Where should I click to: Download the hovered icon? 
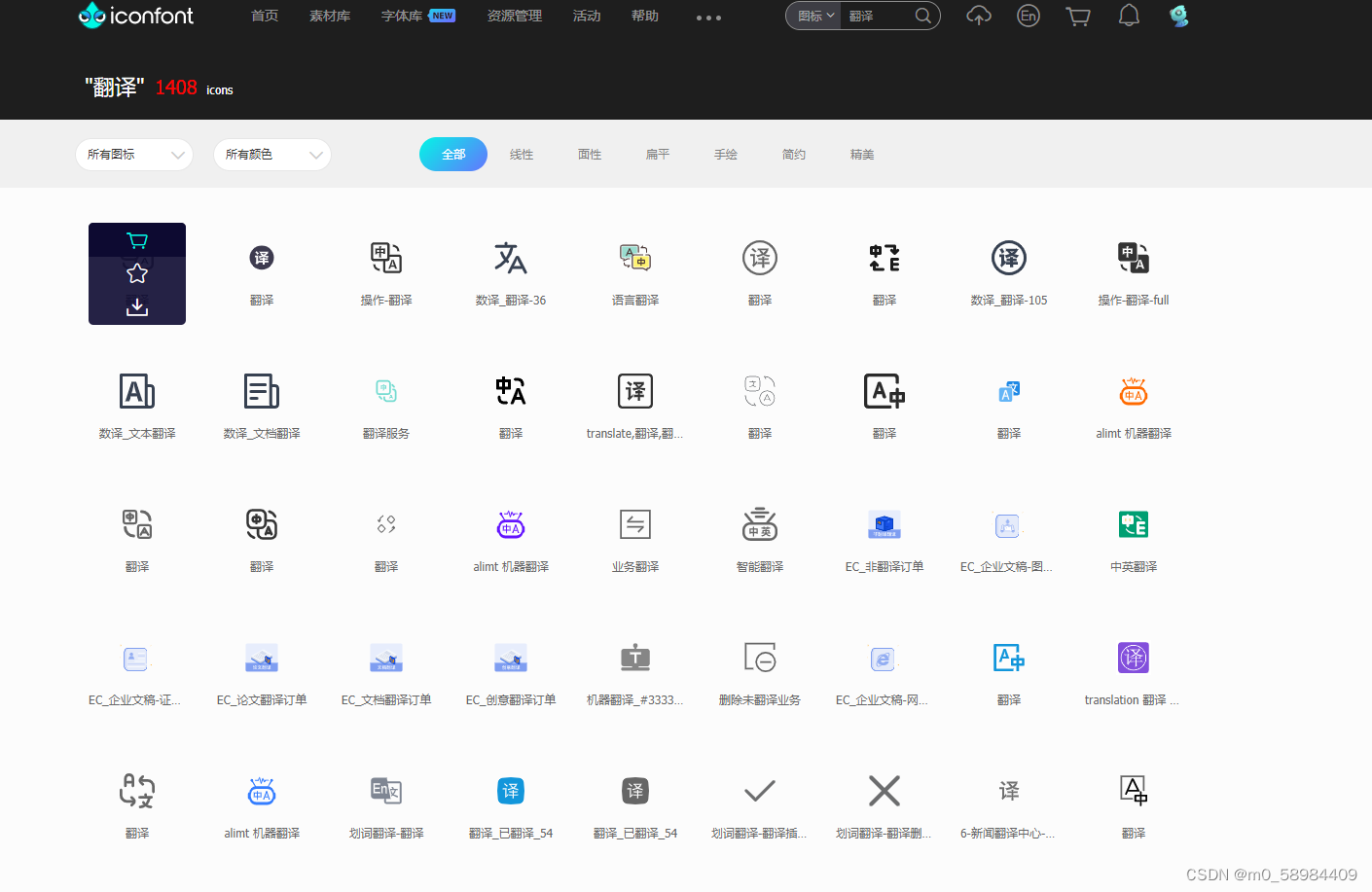[137, 306]
